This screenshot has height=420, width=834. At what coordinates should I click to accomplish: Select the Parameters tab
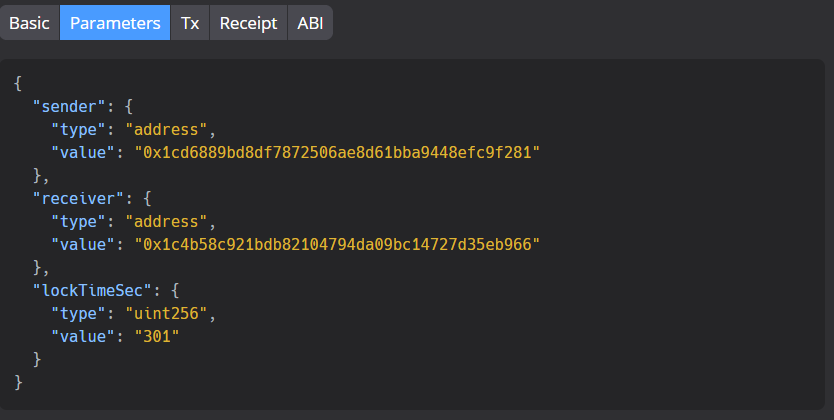(115, 23)
